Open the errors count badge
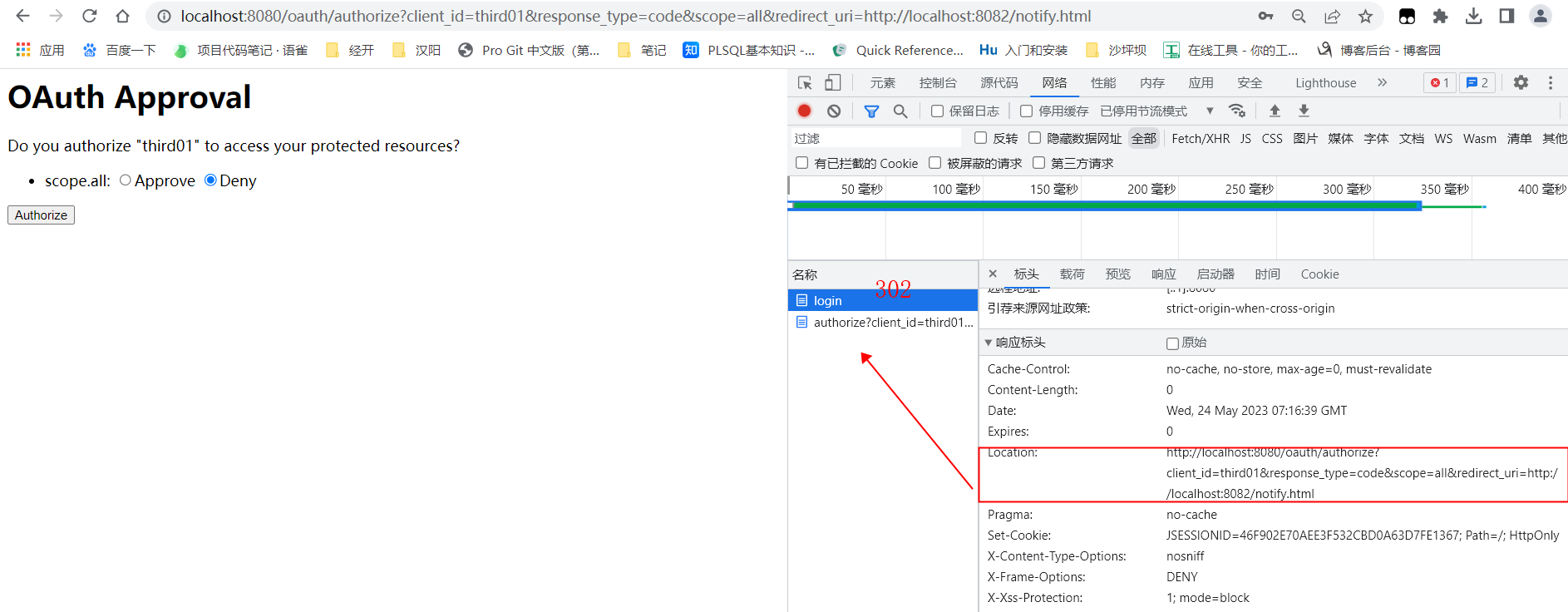This screenshot has height=612, width=1568. pos(1440,82)
